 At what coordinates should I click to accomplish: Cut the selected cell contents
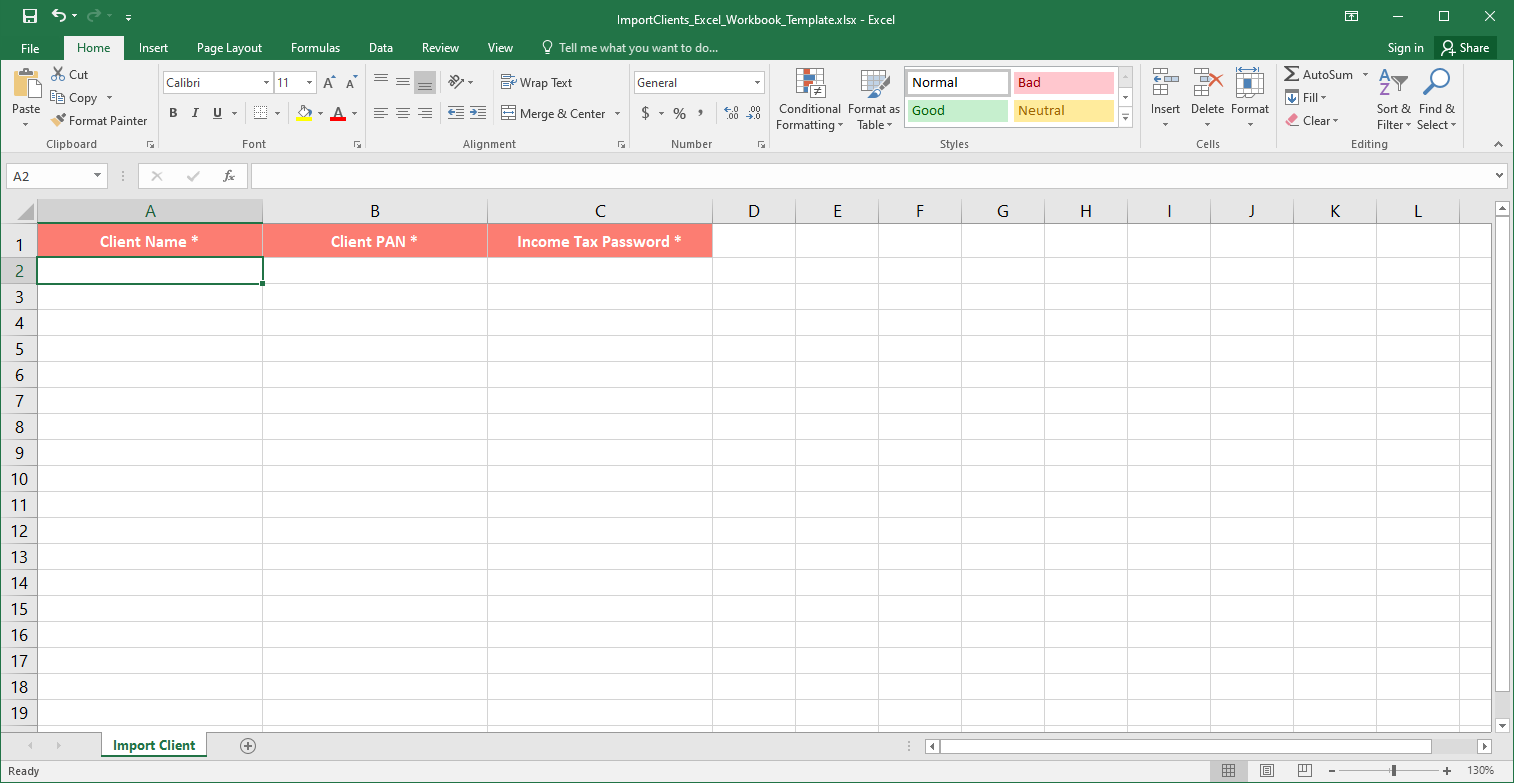click(69, 75)
